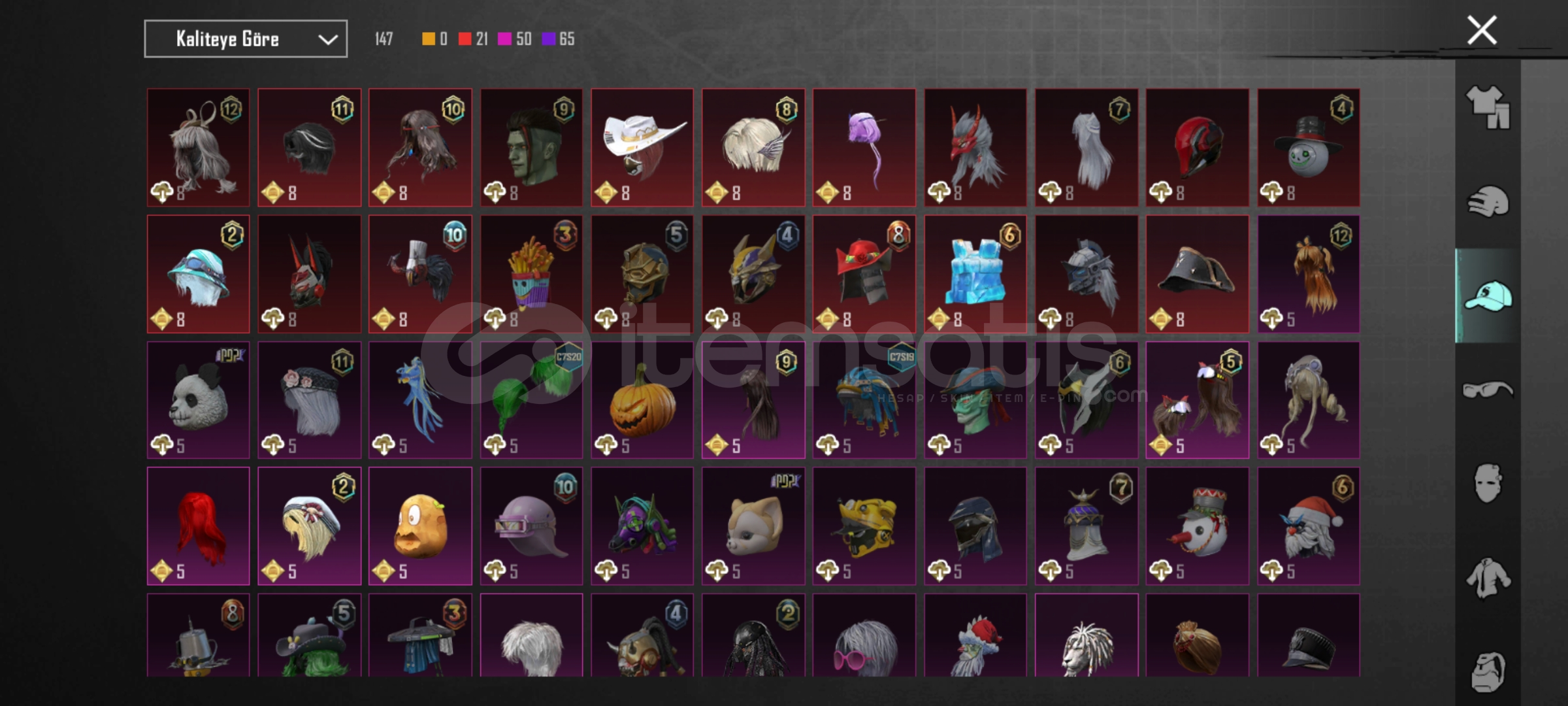1568x706 pixels.
Task: Filter by the purple quality swatch showing 65
Action: 549,39
